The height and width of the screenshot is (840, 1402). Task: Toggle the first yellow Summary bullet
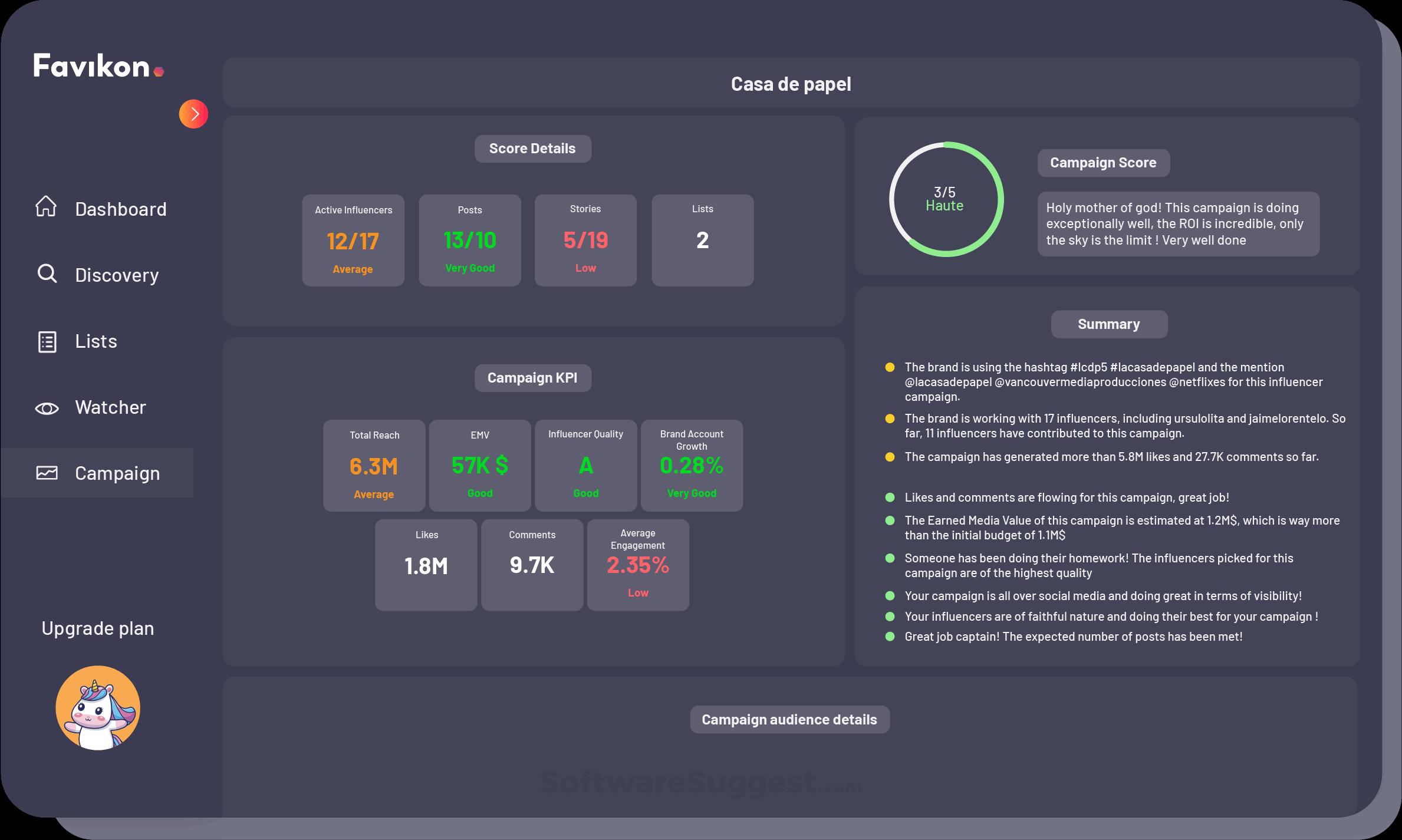pyautogui.click(x=889, y=367)
